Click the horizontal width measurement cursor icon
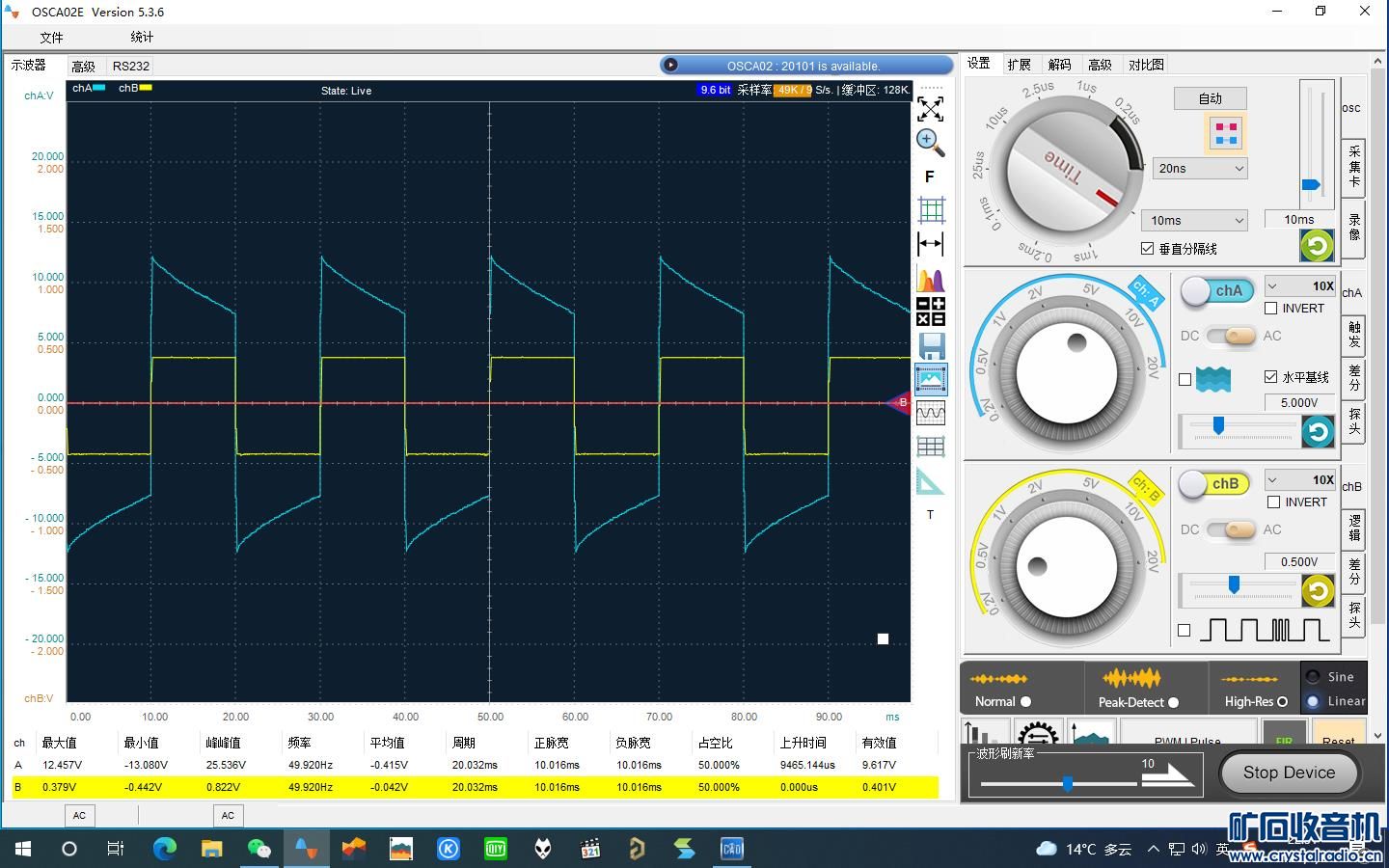The image size is (1389, 868). point(930,244)
